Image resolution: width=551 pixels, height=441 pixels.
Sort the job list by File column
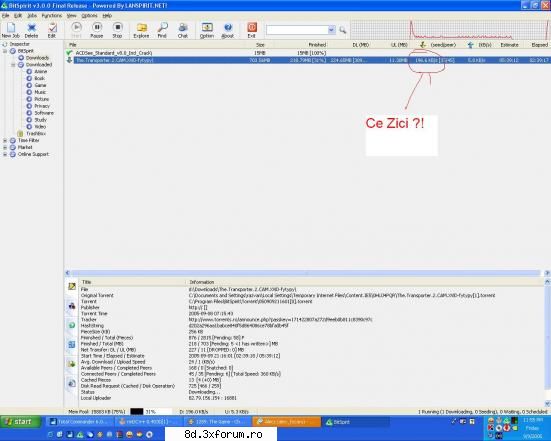[x=73, y=45]
